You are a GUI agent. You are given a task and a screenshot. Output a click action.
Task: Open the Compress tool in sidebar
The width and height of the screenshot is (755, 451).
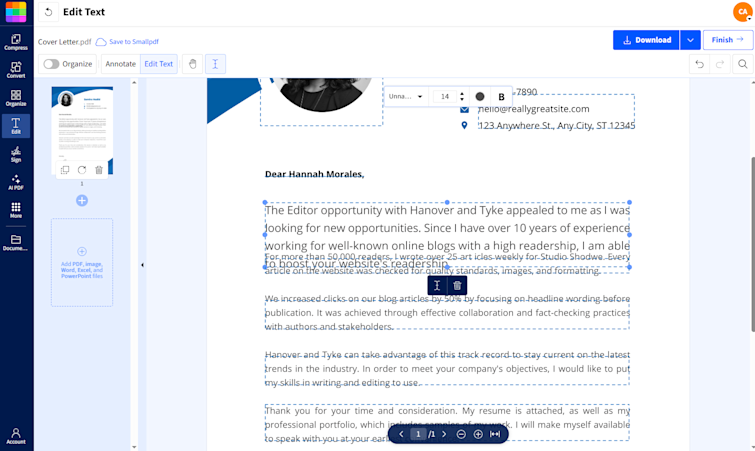[16, 42]
